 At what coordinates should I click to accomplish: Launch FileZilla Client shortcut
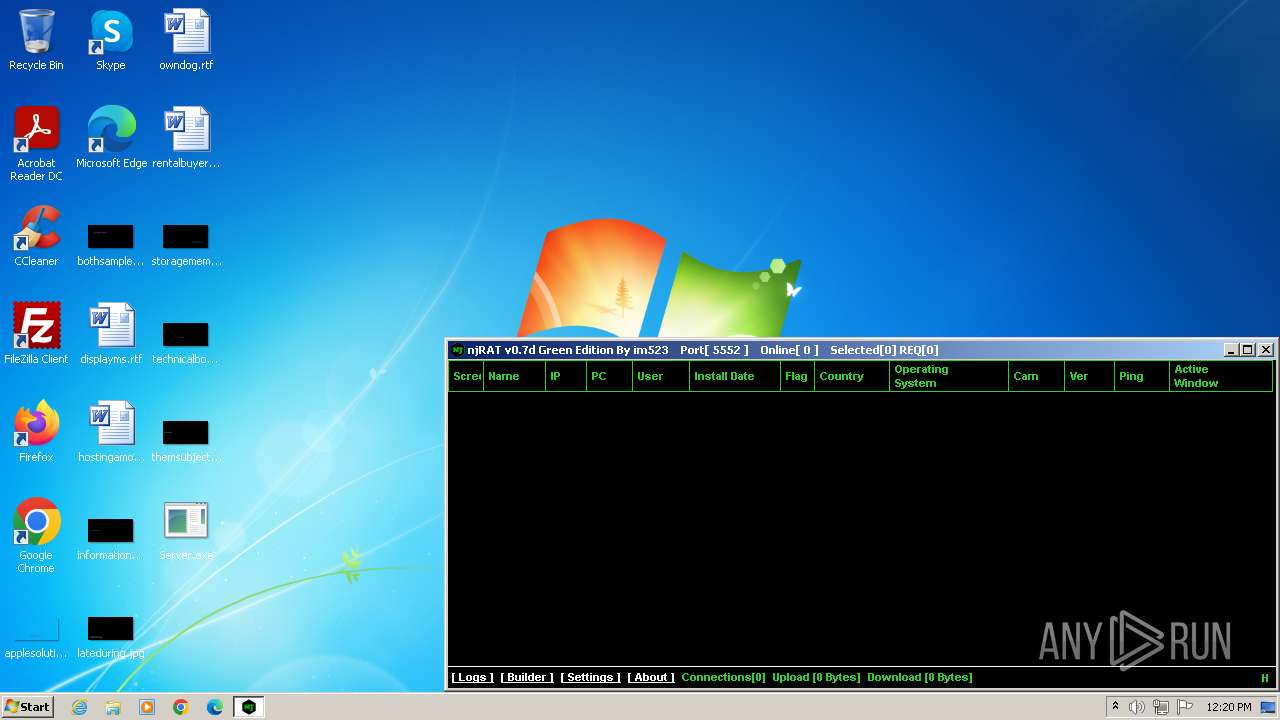36,334
